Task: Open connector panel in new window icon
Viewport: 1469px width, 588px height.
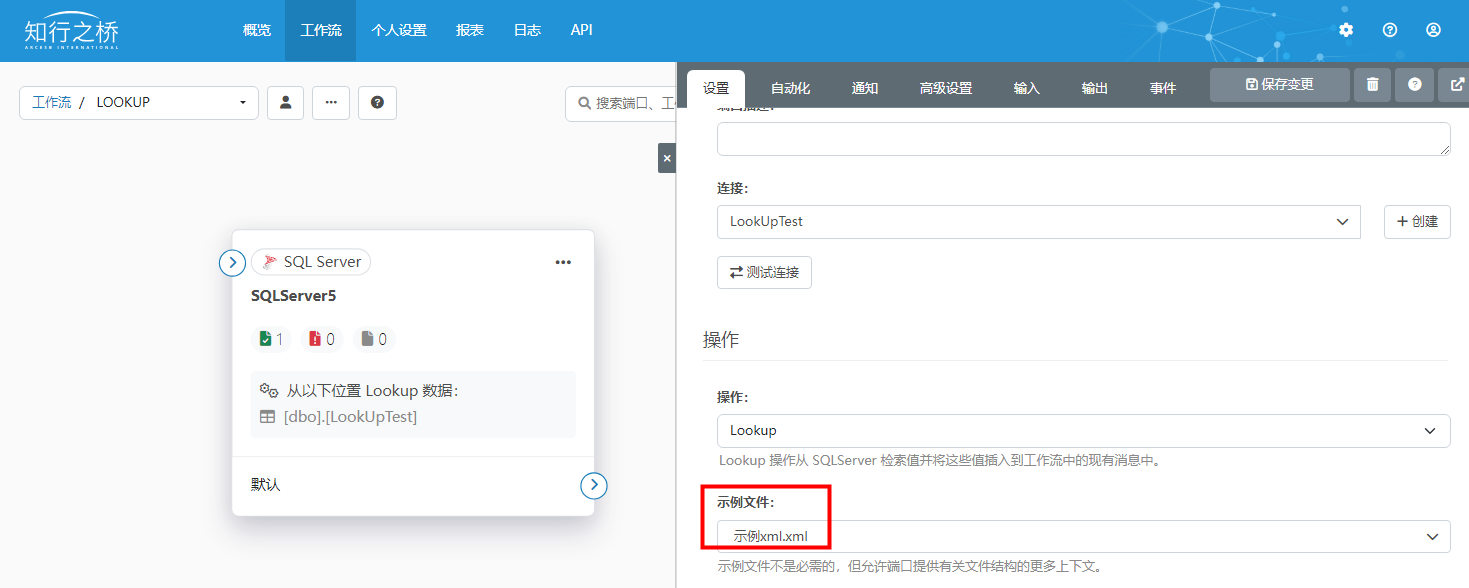Action: pos(1455,85)
